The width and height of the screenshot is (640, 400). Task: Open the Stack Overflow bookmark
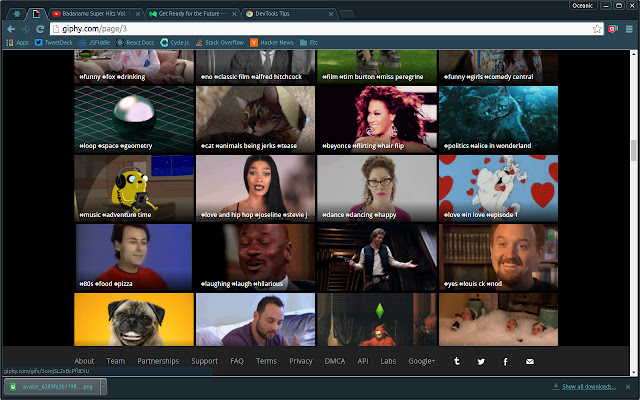(220, 42)
